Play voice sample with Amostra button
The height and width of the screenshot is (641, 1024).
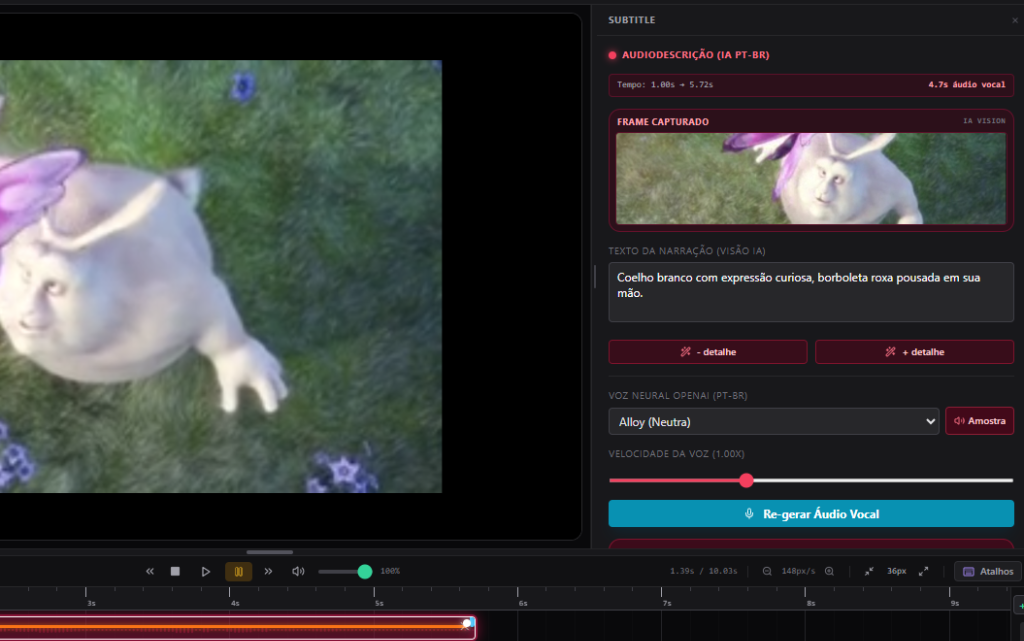[980, 421]
